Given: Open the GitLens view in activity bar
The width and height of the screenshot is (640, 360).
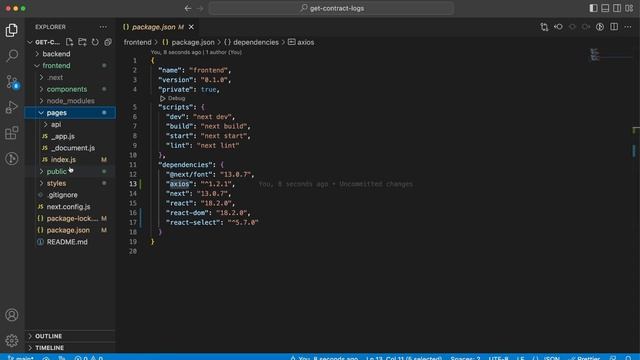Looking at the screenshot, I should coord(12,158).
